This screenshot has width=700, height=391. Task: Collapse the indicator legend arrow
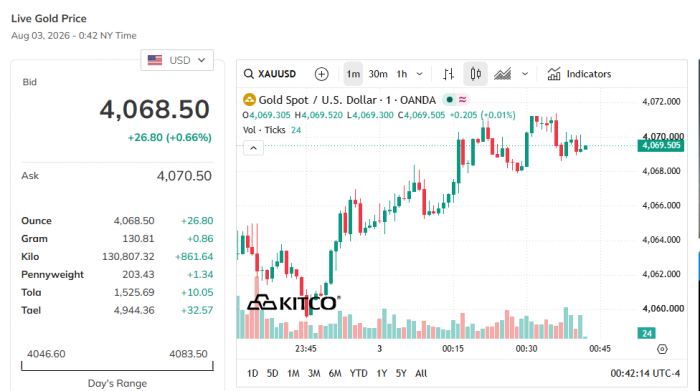coord(253,148)
